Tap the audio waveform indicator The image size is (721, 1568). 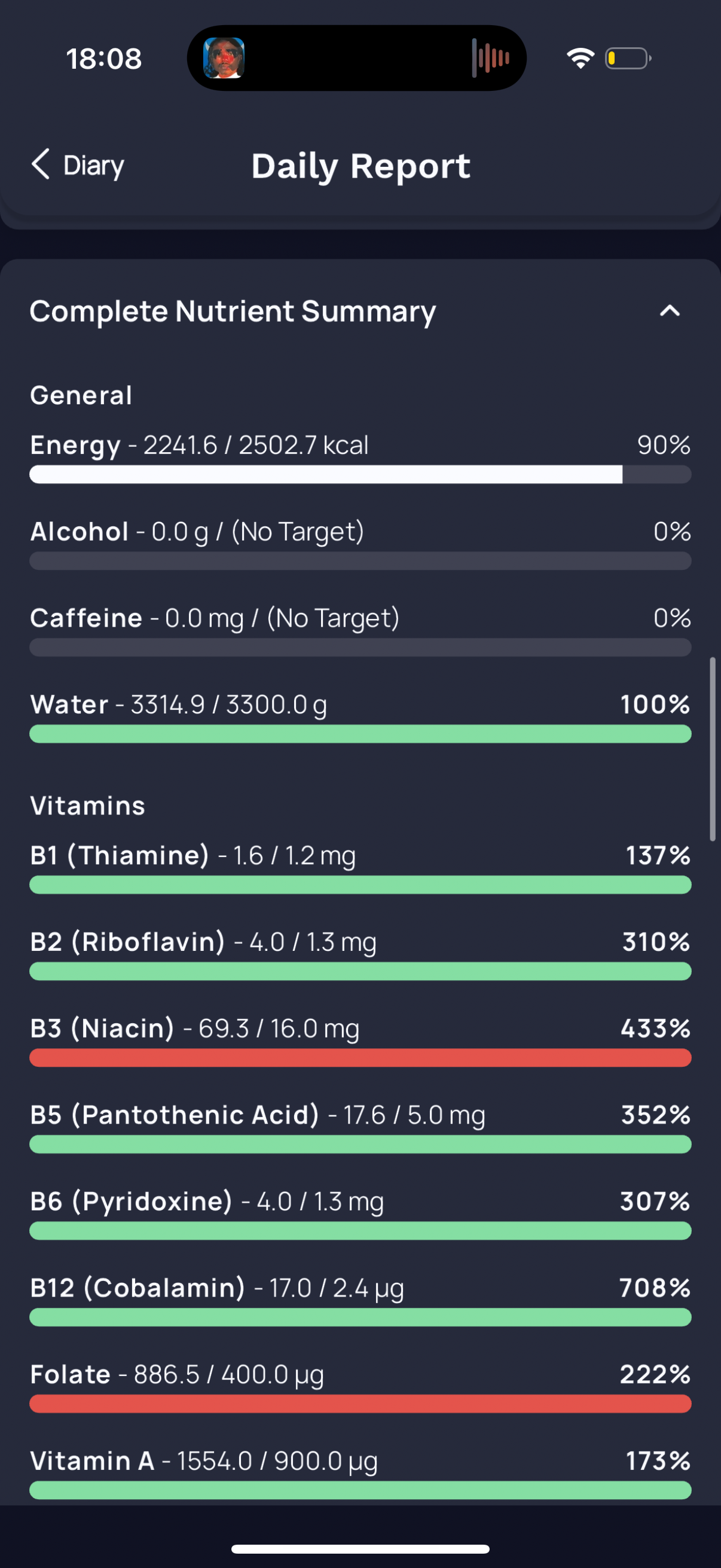(x=490, y=58)
